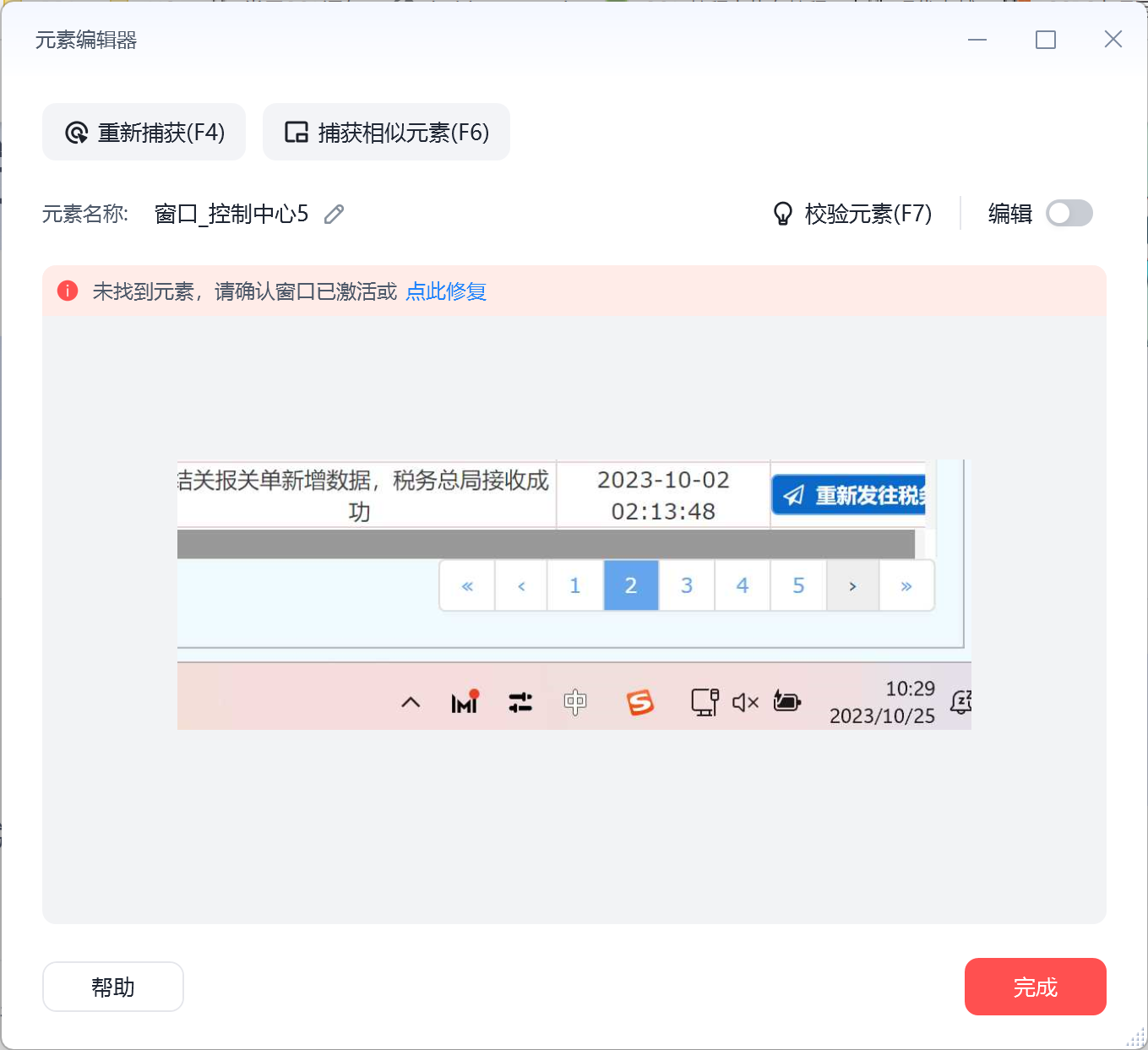Click the 重新捕获(F4) recapture button
Image resolution: width=1148 pixels, height=1050 pixels.
pyautogui.click(x=144, y=133)
